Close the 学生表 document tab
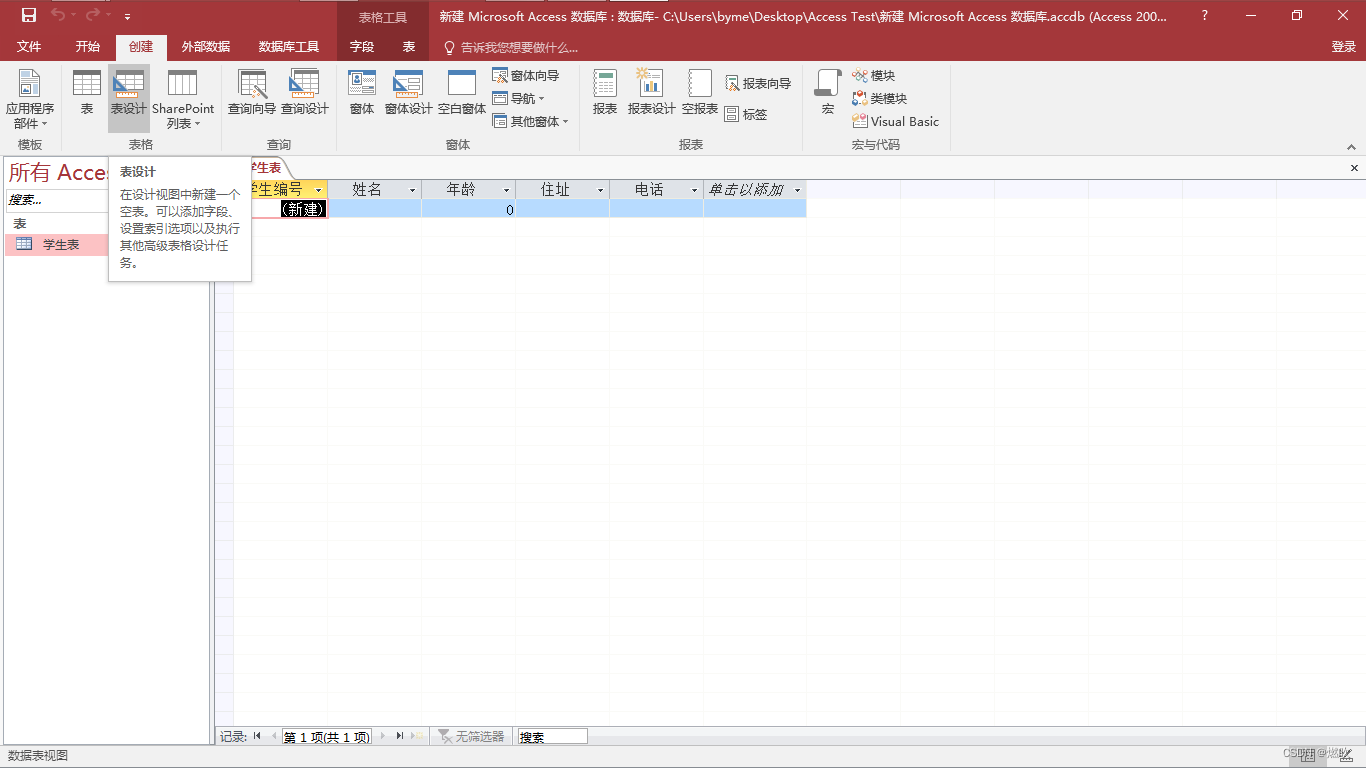This screenshot has height=768, width=1366. point(1355,169)
